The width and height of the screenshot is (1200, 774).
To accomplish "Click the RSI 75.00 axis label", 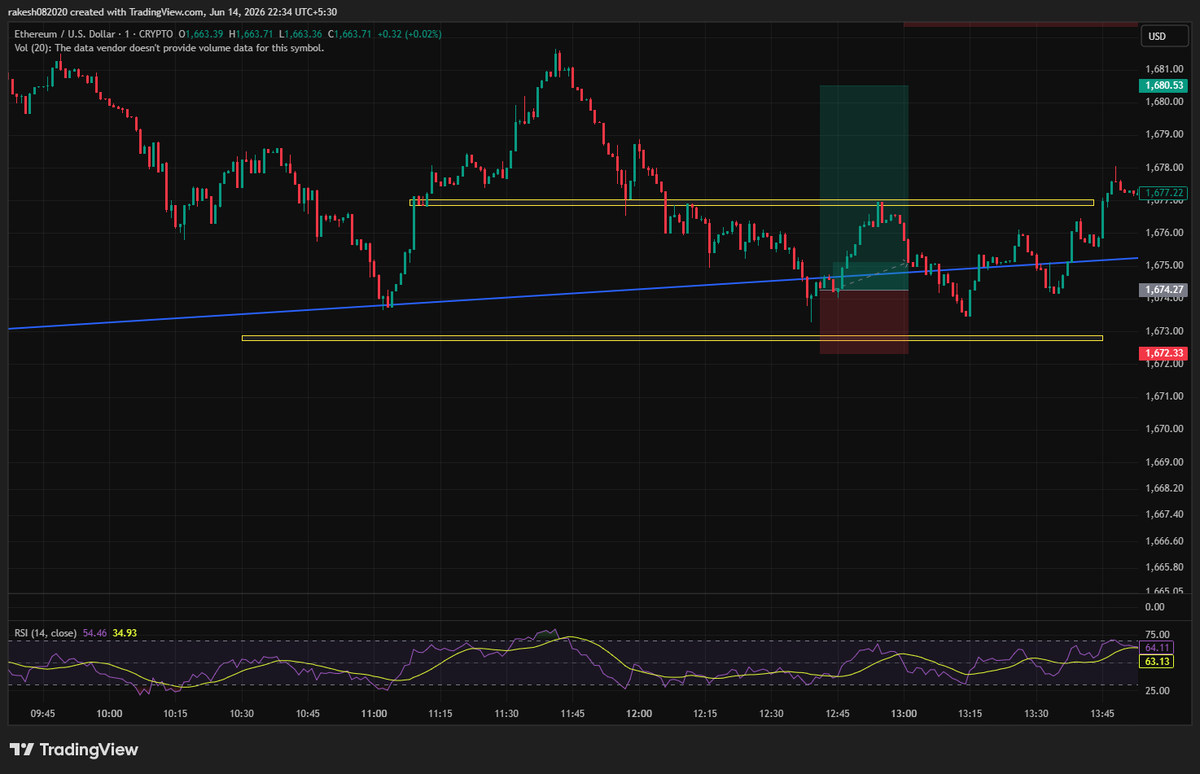I will point(1157,635).
